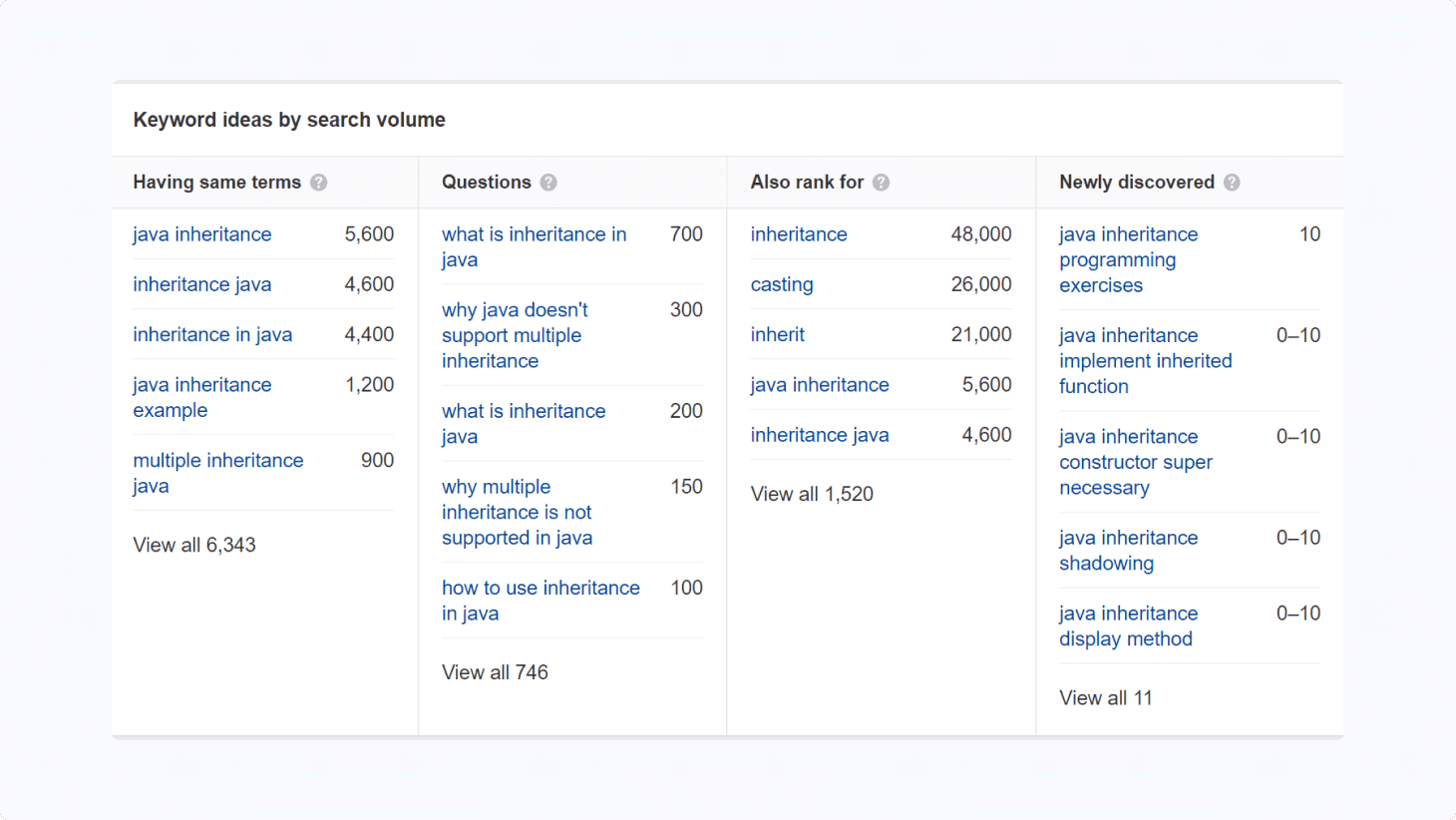Click java inheritance programming exercises keyword
This screenshot has height=820, width=1456.
pos(1128,259)
